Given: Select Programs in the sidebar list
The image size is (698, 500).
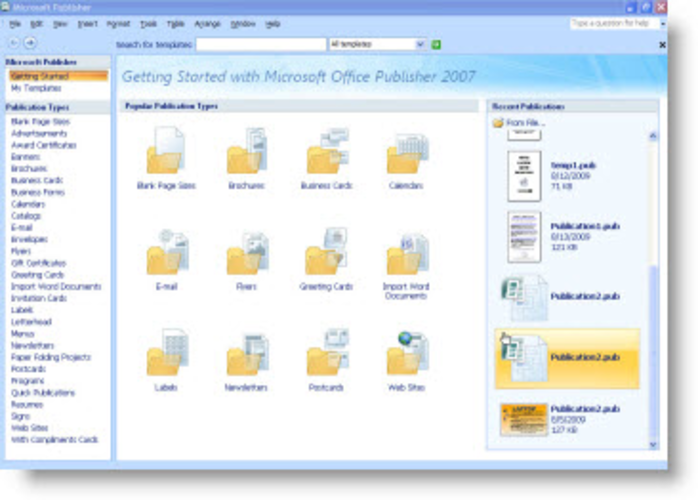Looking at the screenshot, I should point(28,381).
